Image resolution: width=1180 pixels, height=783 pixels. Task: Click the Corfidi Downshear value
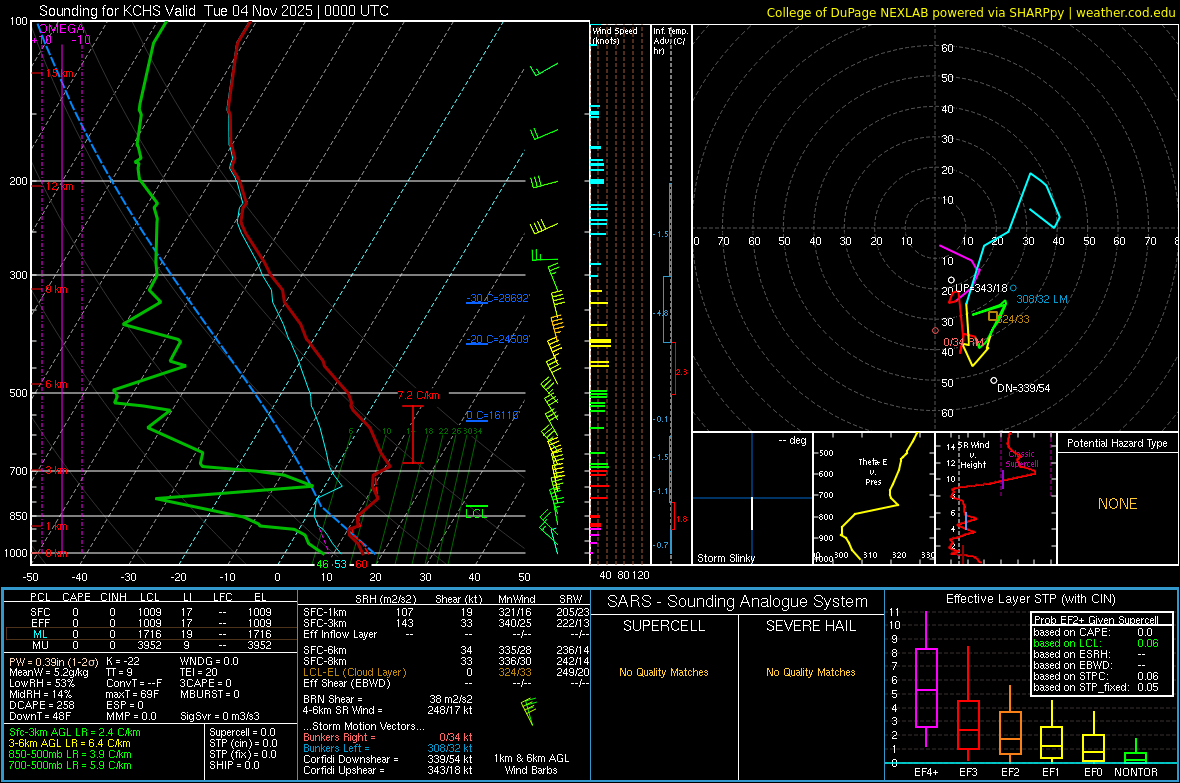pos(388,759)
